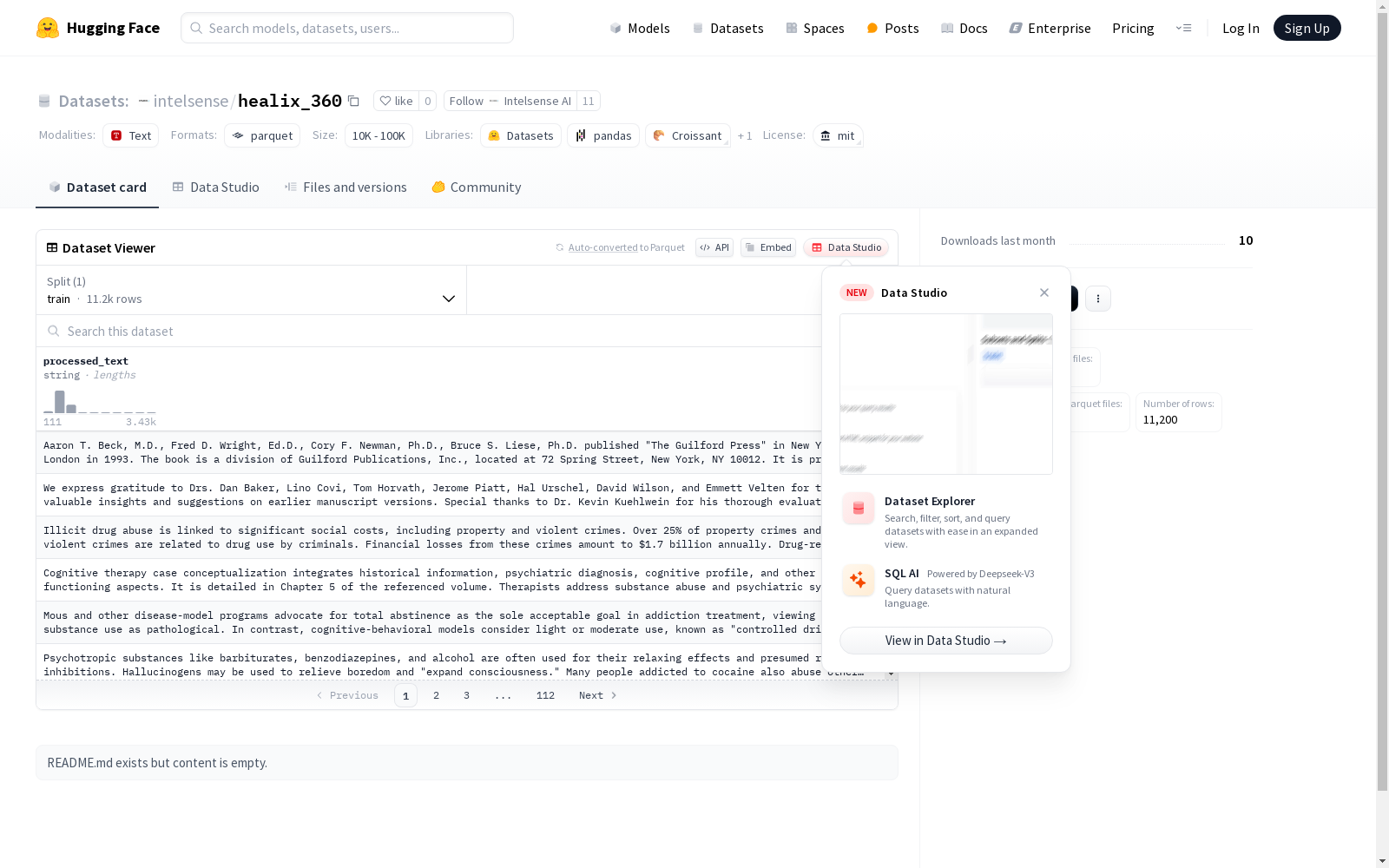1389x868 pixels.
Task: Click the SQL AI sparkle icon
Action: point(859,580)
